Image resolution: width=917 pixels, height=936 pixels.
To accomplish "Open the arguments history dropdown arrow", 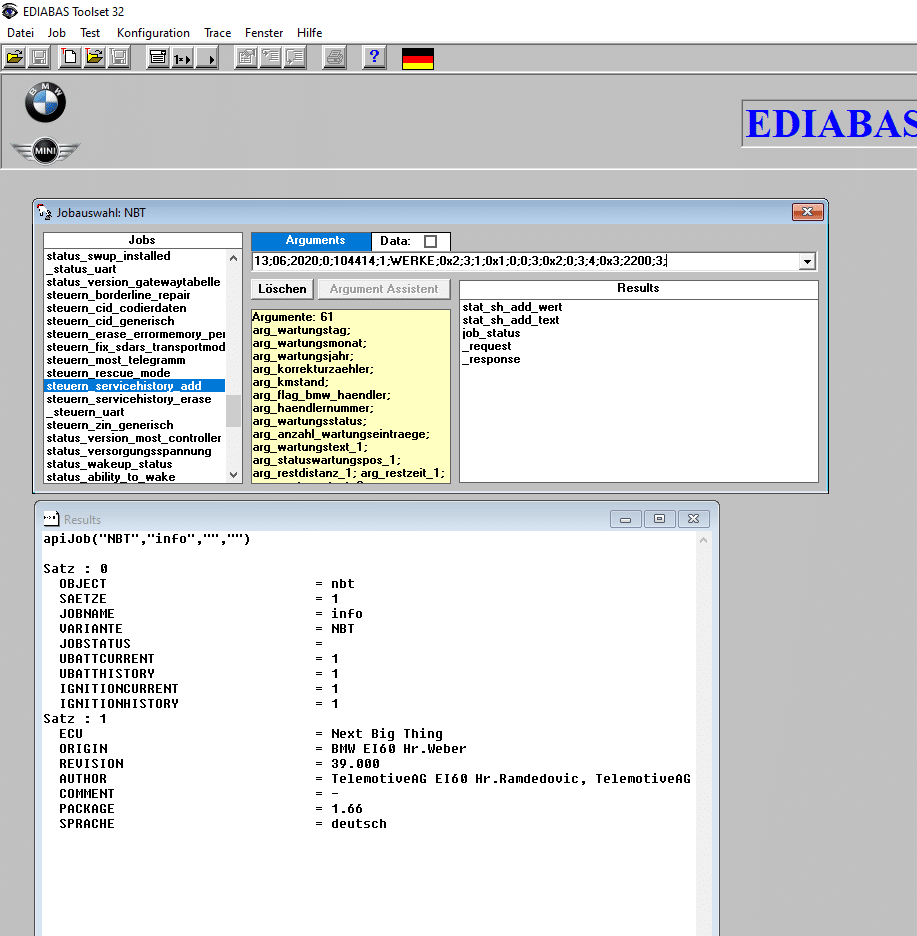I will pos(807,262).
